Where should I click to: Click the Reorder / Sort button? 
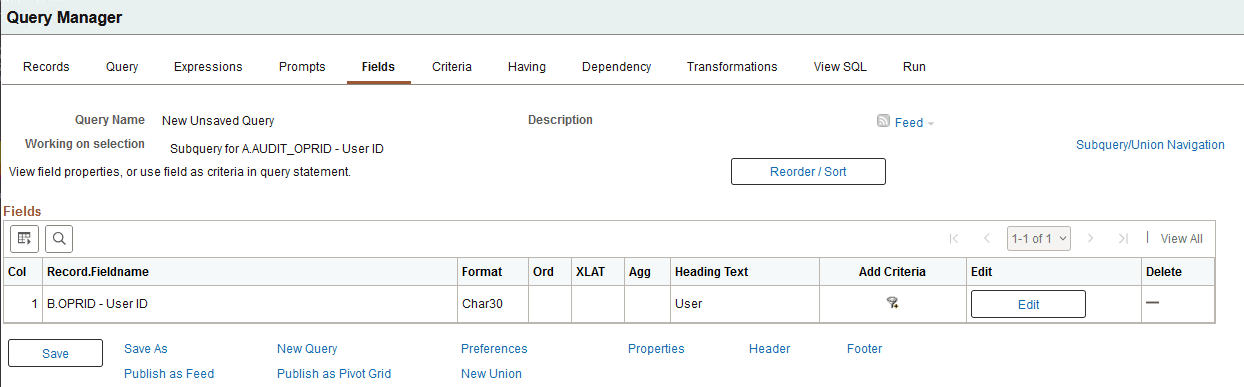(808, 172)
